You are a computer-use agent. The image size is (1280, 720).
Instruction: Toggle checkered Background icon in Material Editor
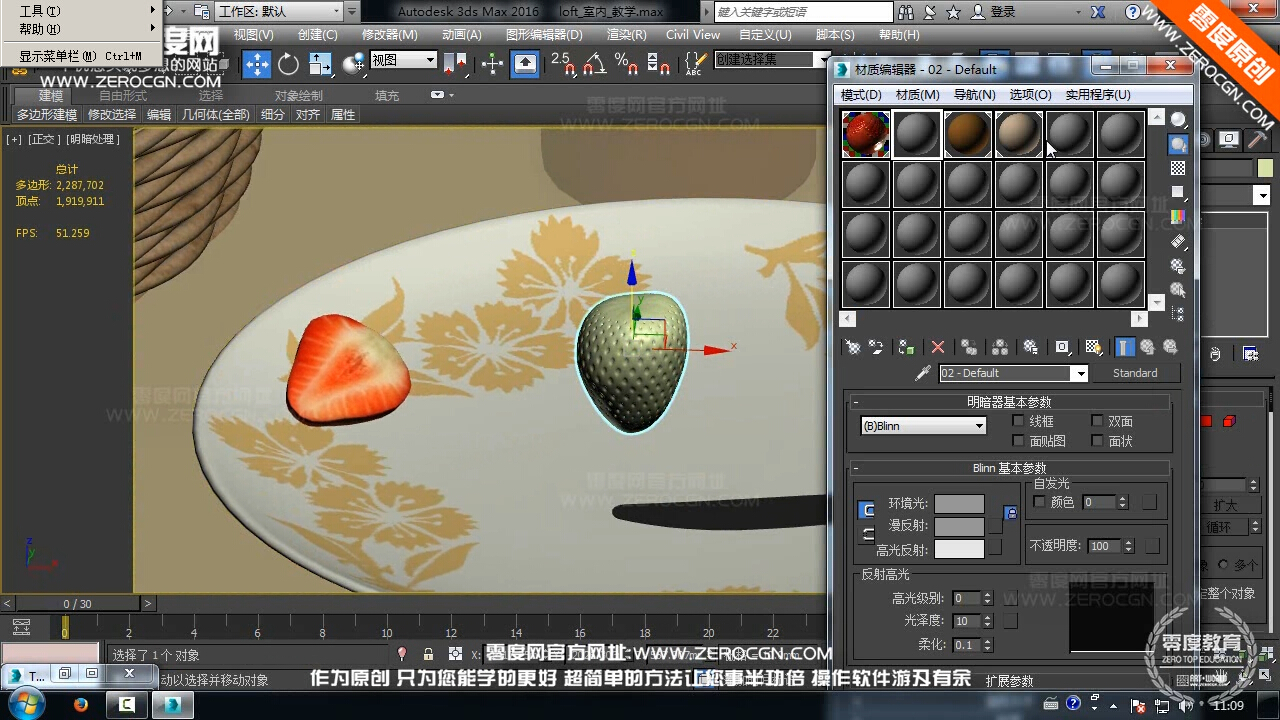coord(1178,168)
